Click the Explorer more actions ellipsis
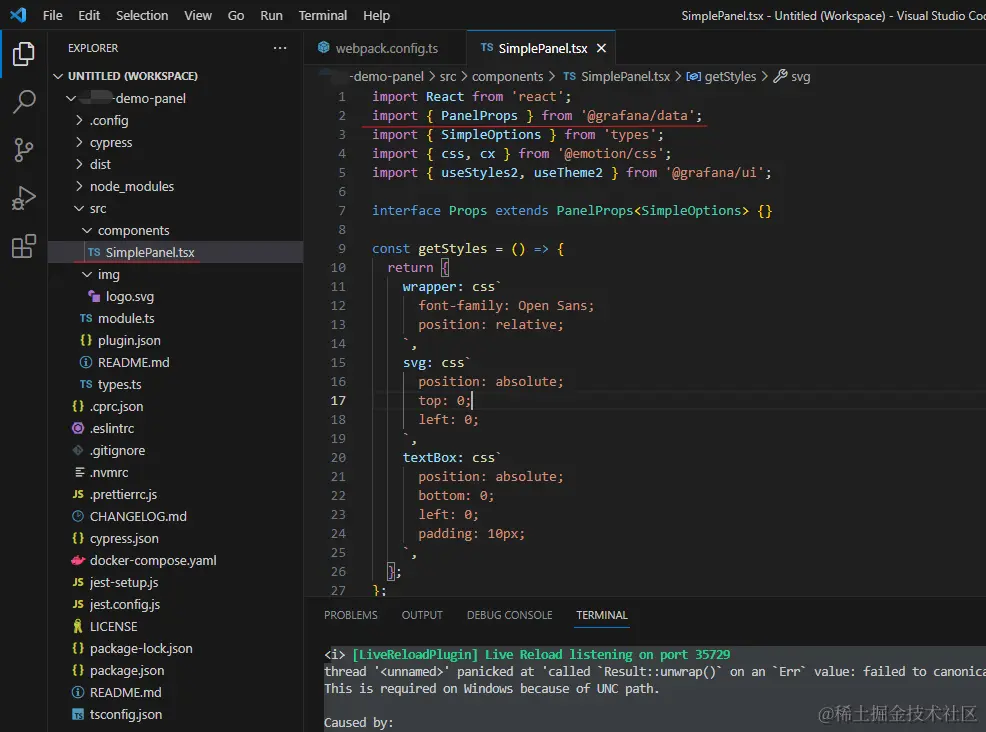Viewport: 986px width, 732px height. point(280,48)
